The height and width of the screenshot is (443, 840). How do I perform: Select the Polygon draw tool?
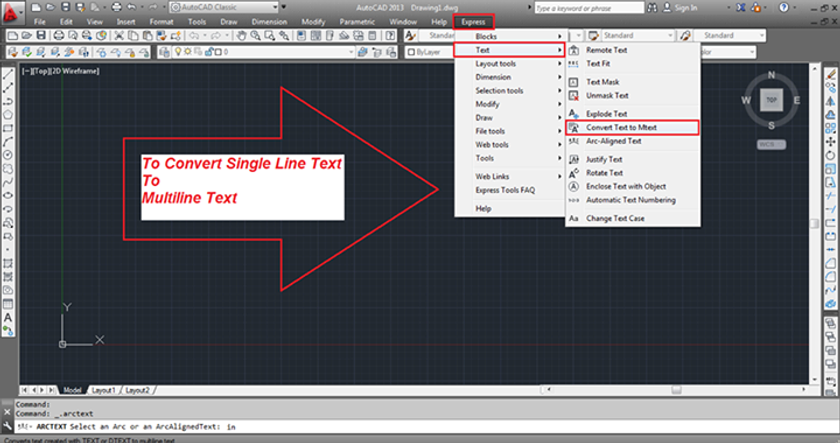[x=8, y=115]
